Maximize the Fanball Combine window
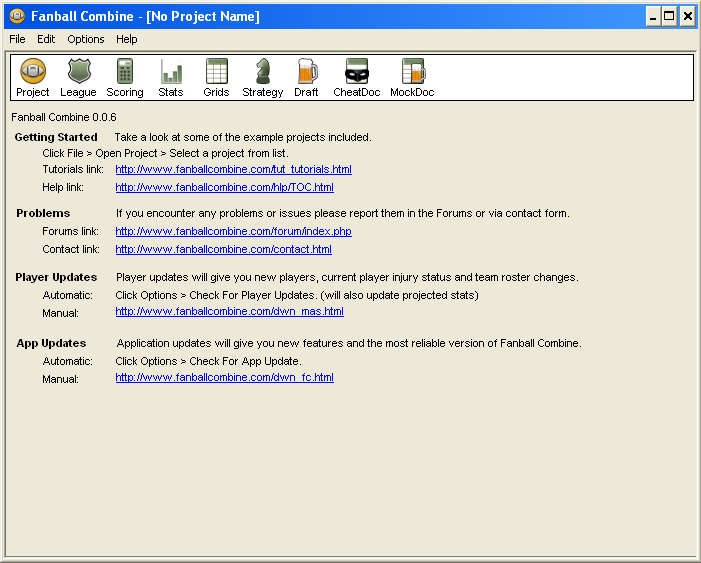 pyautogui.click(x=669, y=17)
